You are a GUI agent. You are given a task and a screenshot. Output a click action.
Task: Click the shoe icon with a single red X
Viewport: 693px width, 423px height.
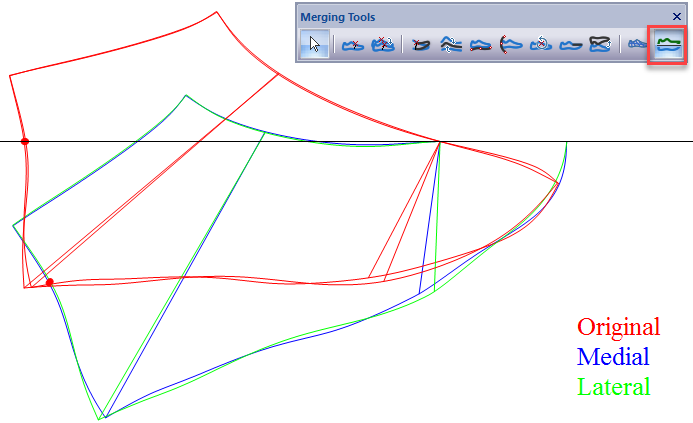353,45
